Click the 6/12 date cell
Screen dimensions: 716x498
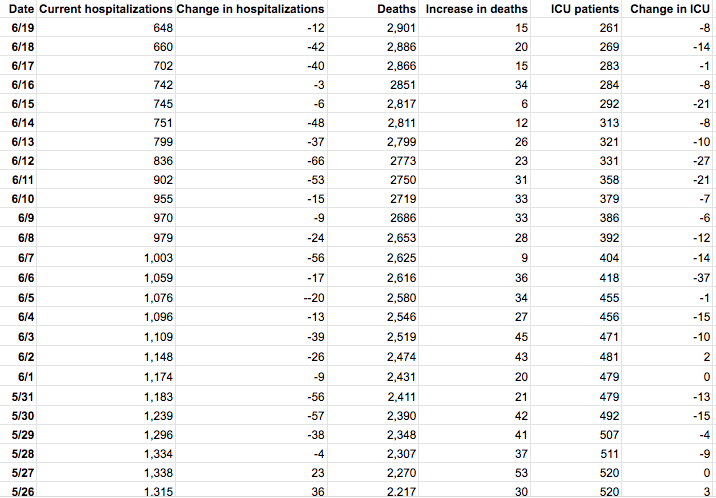click(x=22, y=161)
